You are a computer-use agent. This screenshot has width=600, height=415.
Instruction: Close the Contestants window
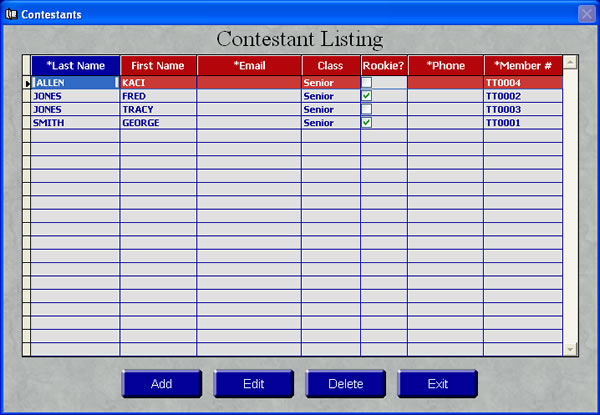click(586, 14)
